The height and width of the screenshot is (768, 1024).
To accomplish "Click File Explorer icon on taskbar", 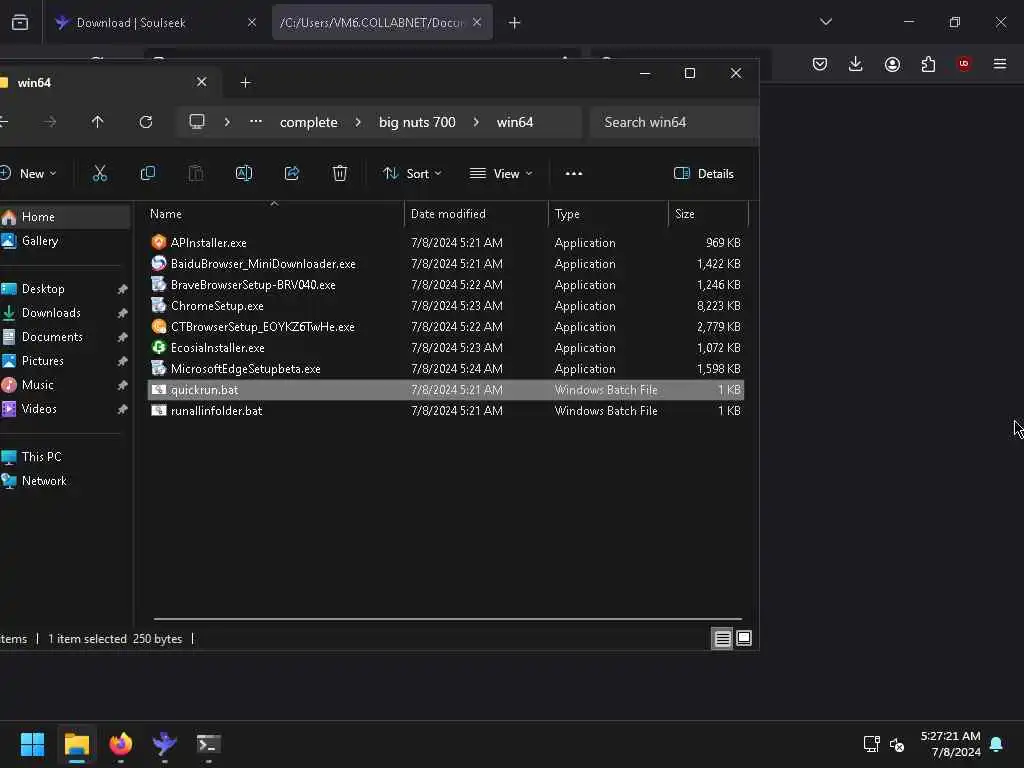I will [x=77, y=744].
